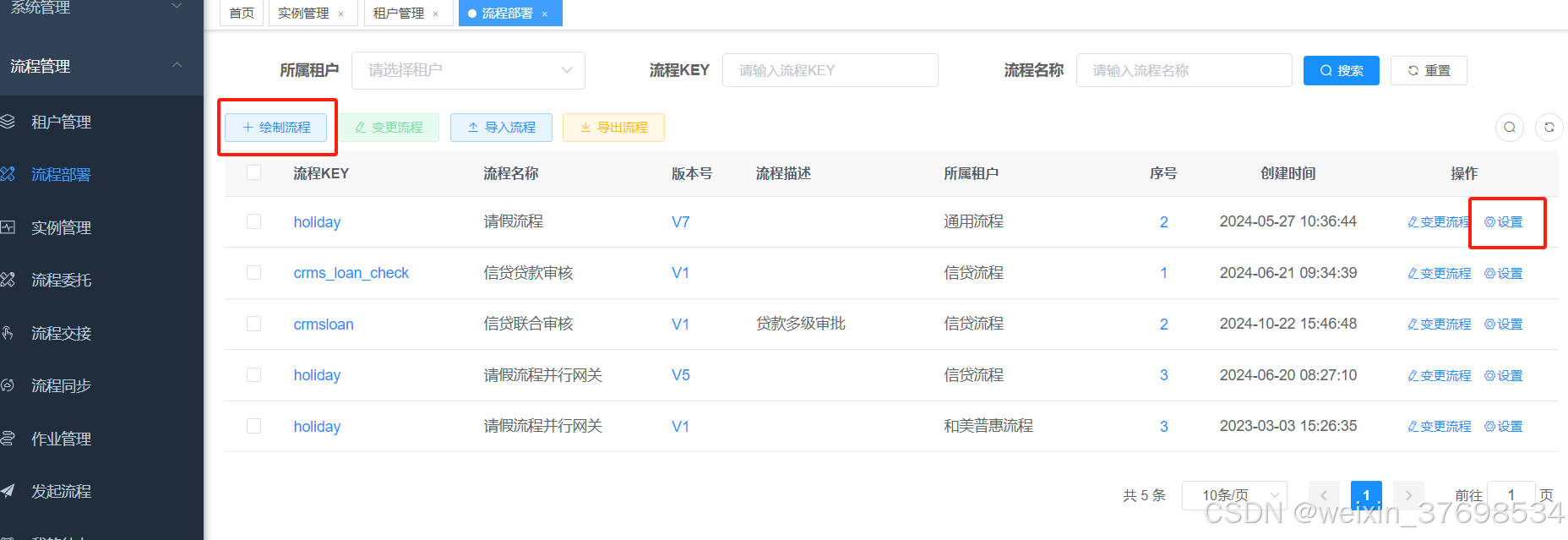Click the 租户管理 sidebar icon

[x=8, y=122]
